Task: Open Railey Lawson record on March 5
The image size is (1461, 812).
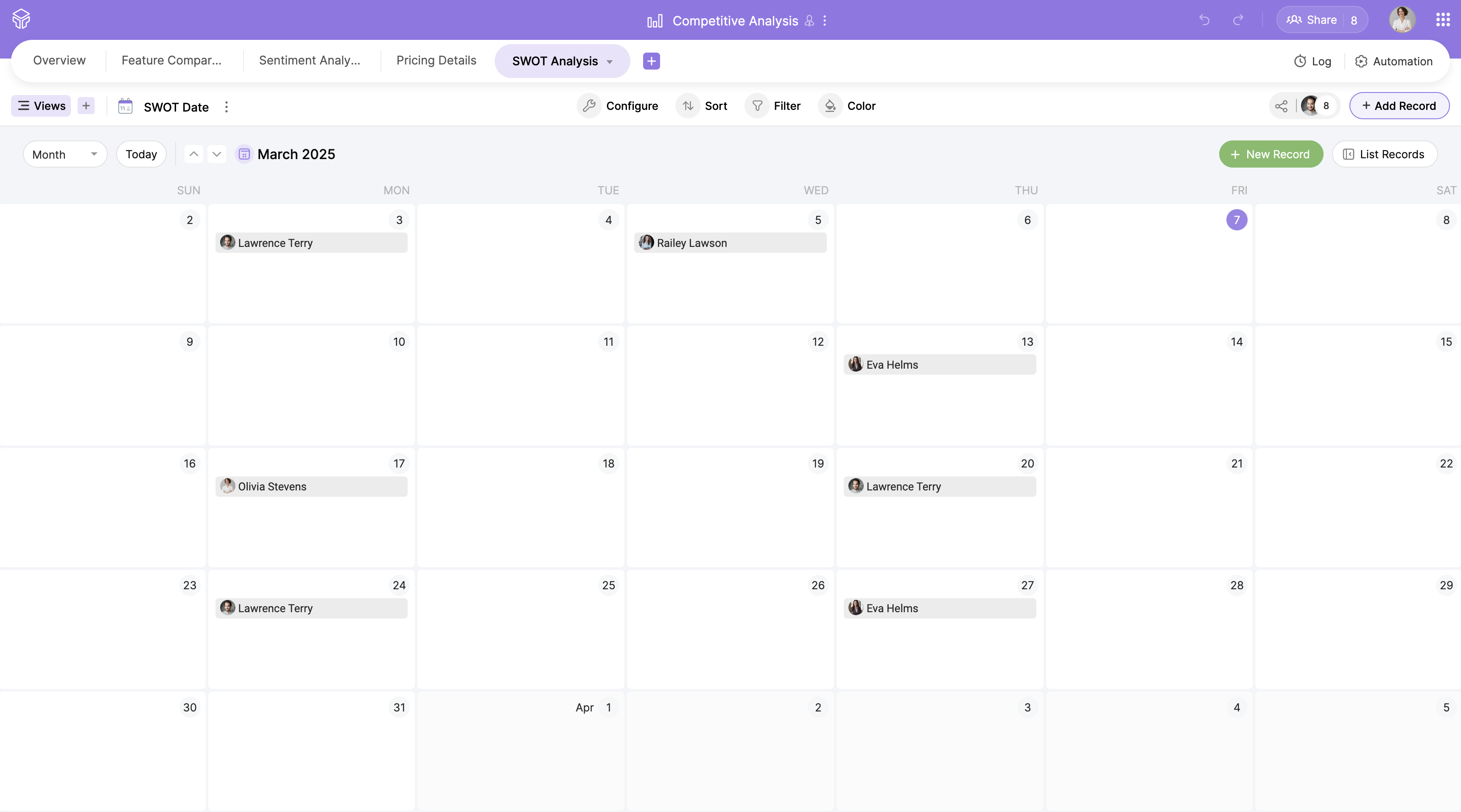Action: click(x=730, y=243)
